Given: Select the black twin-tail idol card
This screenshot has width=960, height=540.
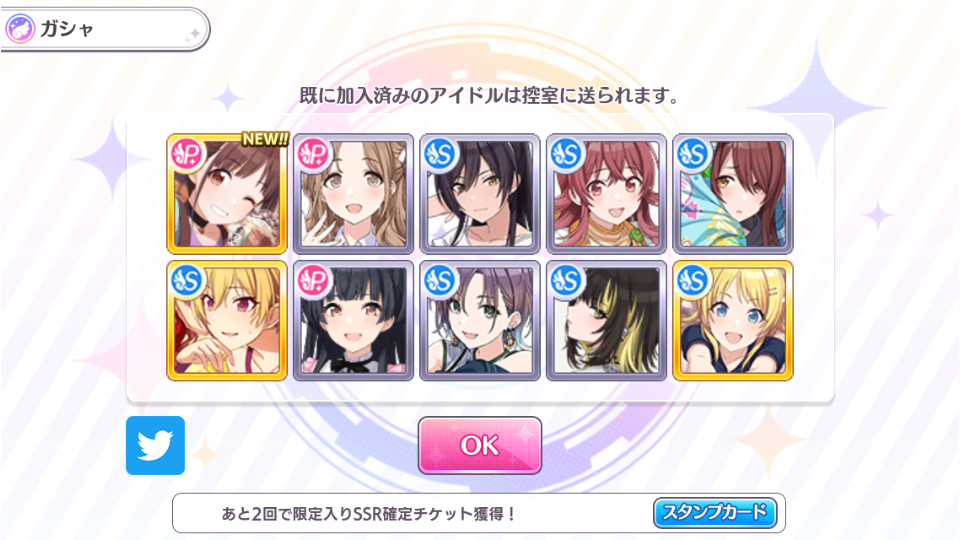Looking at the screenshot, I should (353, 321).
